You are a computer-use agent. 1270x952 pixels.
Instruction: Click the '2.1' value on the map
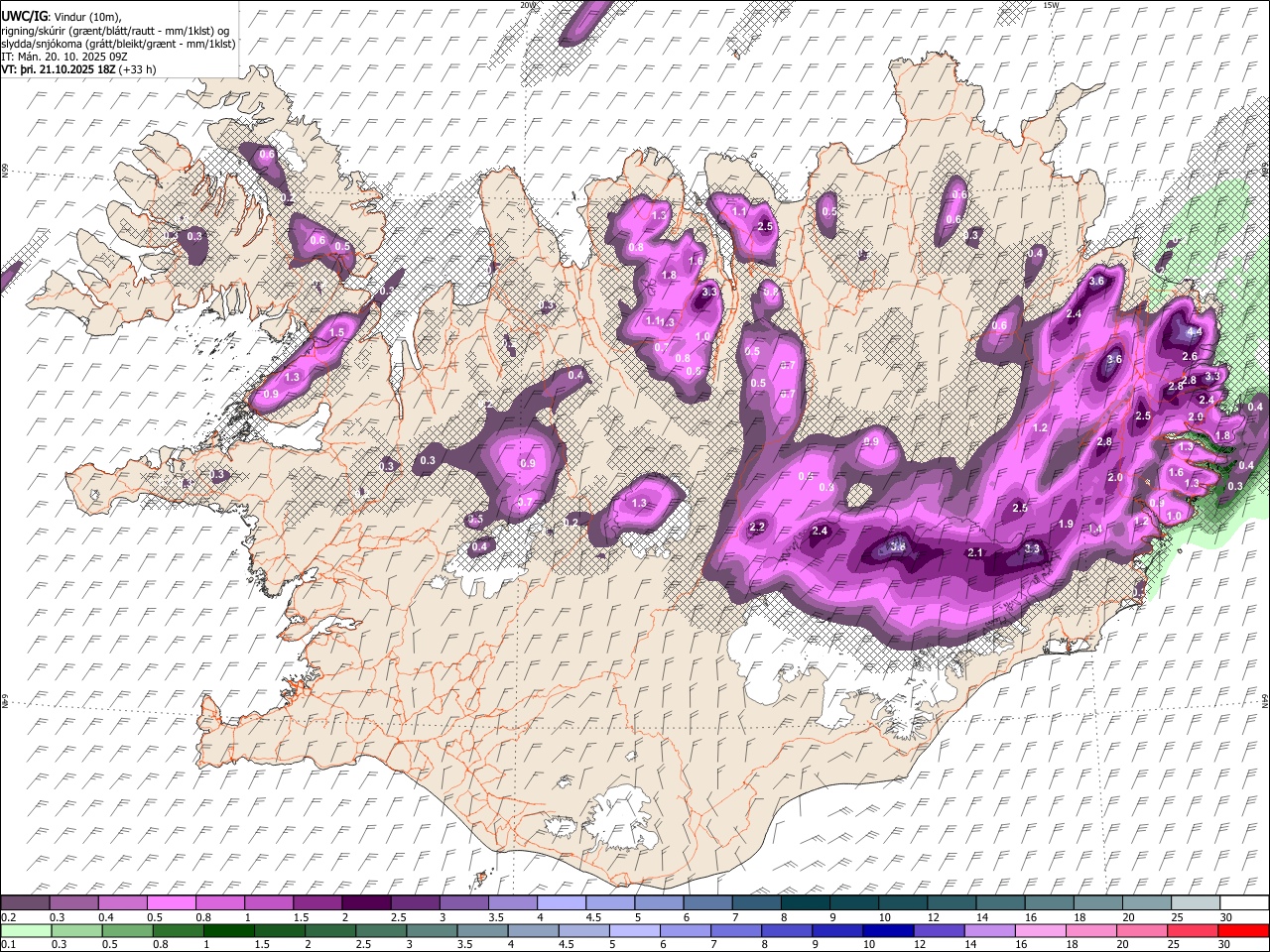coord(975,553)
